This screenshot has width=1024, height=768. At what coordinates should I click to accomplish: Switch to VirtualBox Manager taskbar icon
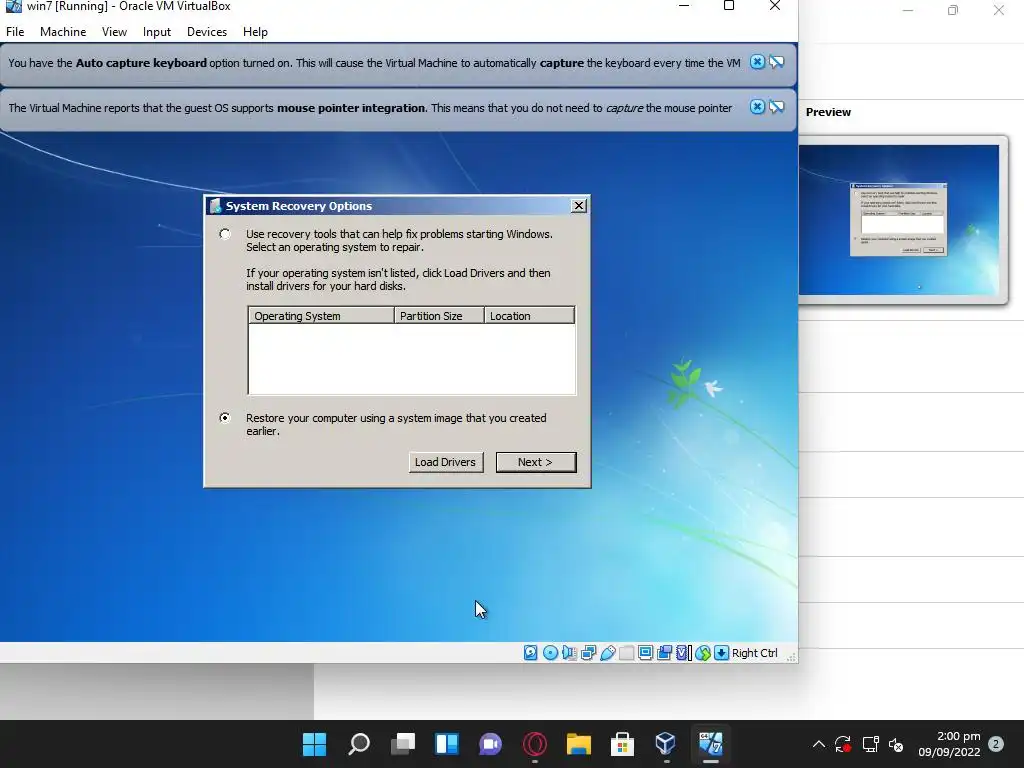666,744
